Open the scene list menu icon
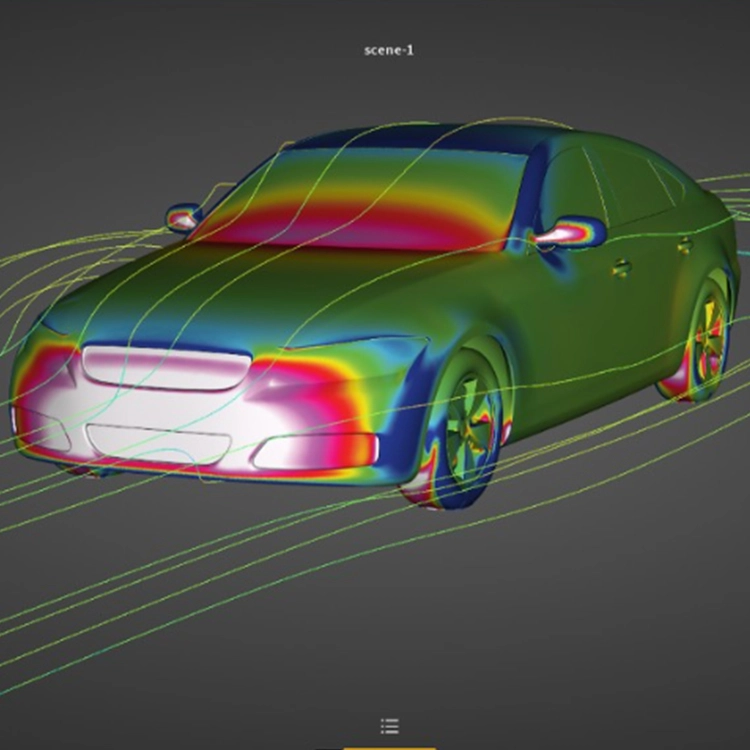Screen dimensions: 750x750 pyautogui.click(x=389, y=726)
